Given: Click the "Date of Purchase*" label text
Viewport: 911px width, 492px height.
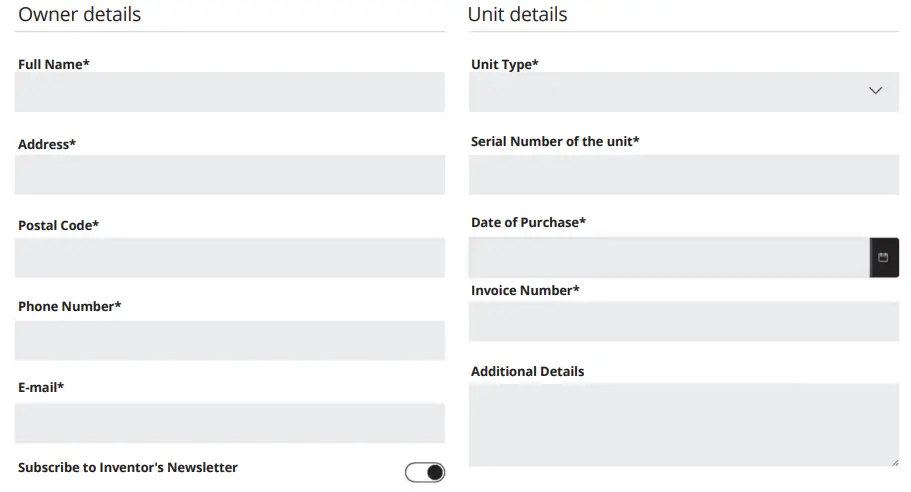Looking at the screenshot, I should (x=528, y=222).
